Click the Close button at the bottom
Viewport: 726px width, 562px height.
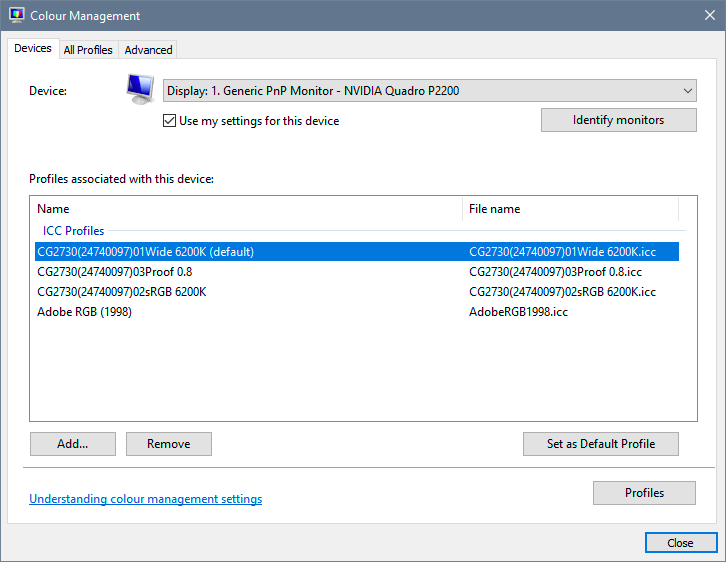(680, 543)
